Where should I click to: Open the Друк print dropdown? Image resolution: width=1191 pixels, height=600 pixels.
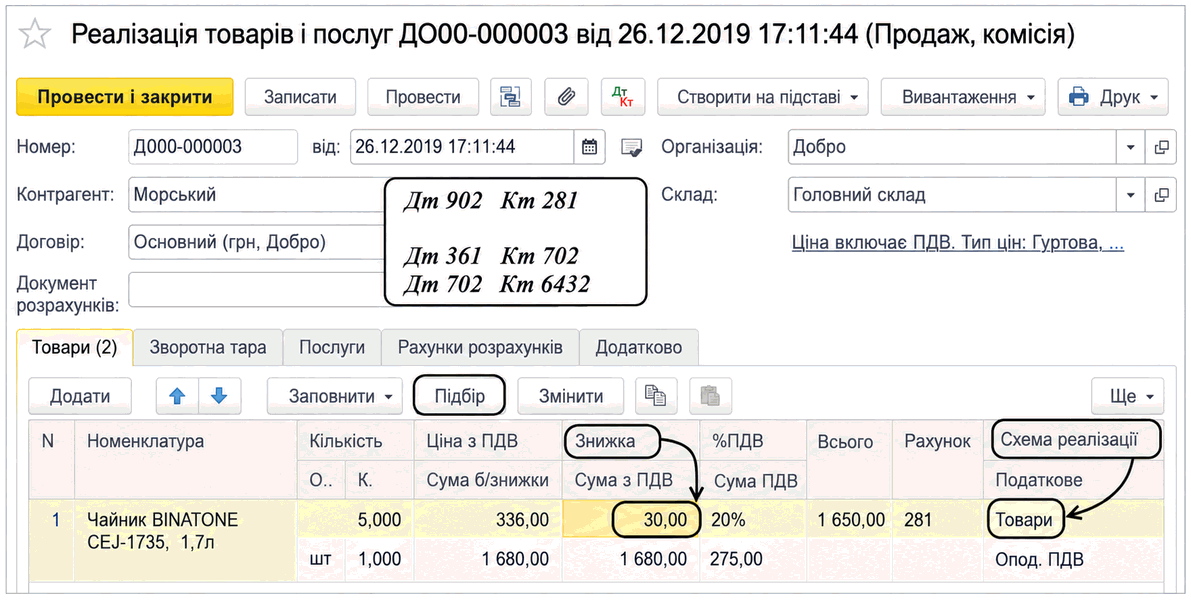(x=1113, y=97)
